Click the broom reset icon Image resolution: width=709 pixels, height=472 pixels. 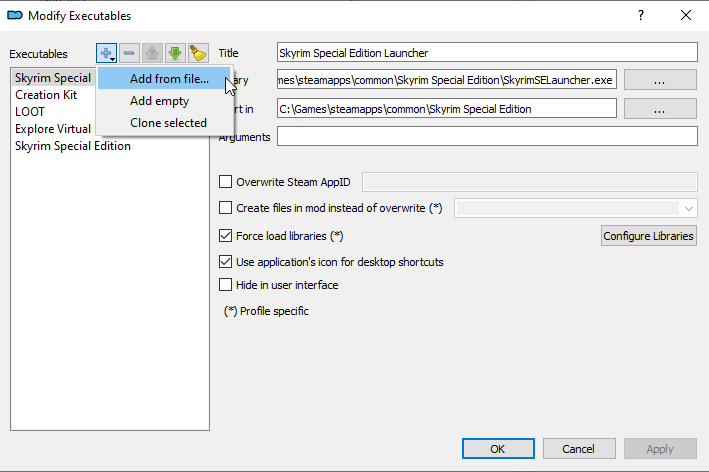(x=198, y=53)
